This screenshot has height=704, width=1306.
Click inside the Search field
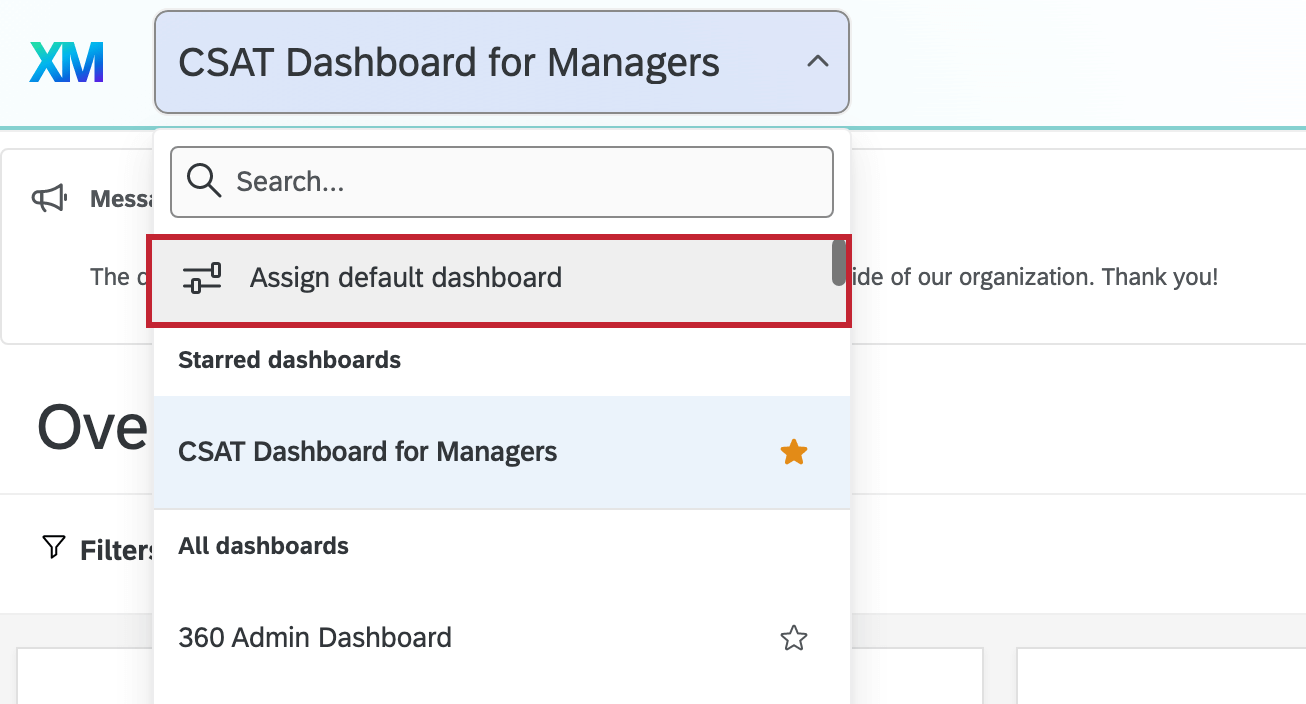tap(500, 181)
